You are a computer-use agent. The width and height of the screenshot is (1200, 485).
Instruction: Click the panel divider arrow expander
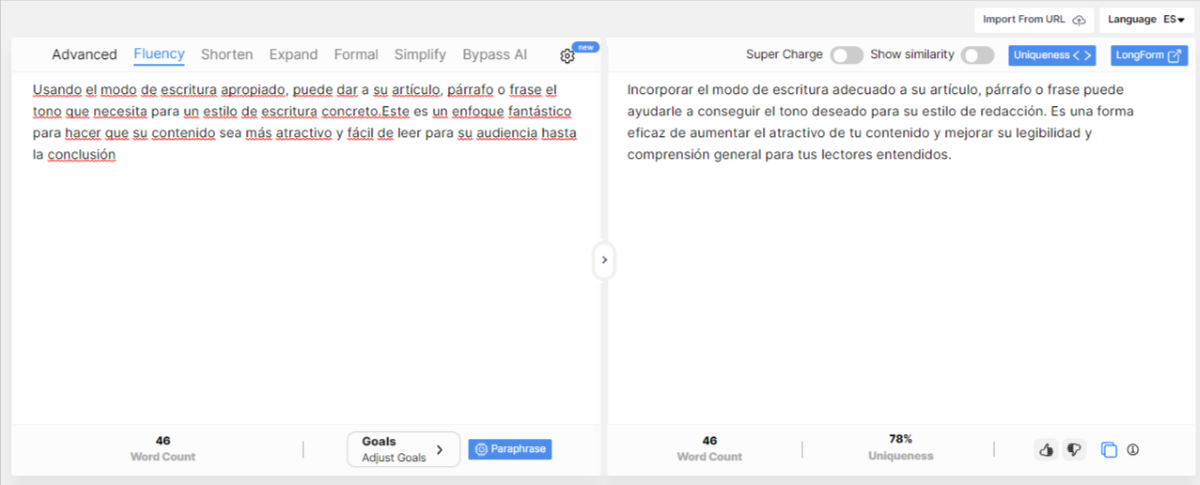pyautogui.click(x=603, y=260)
